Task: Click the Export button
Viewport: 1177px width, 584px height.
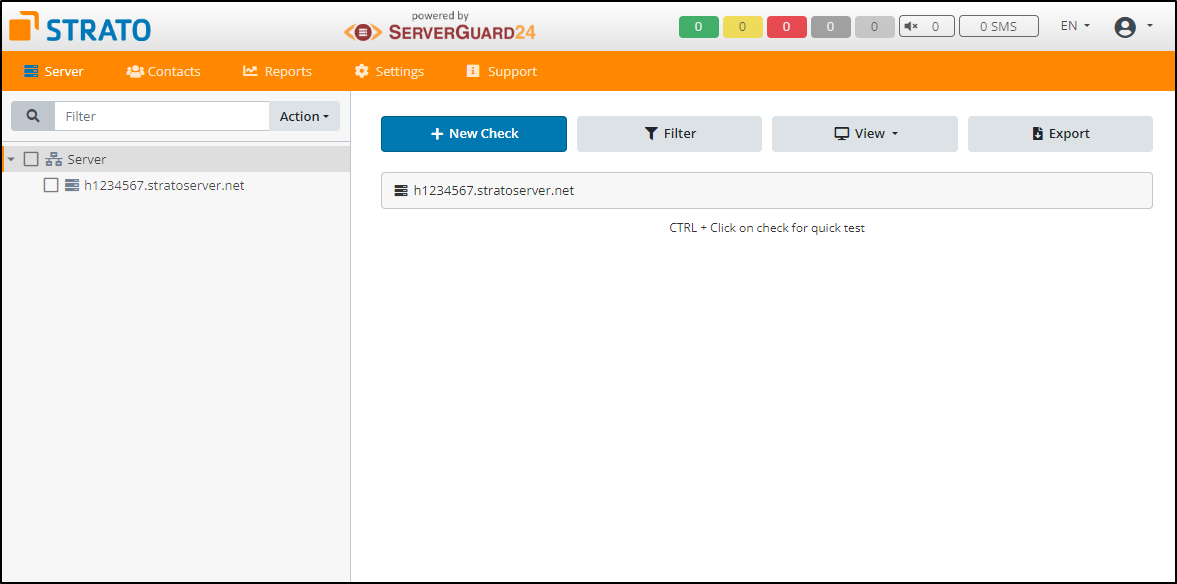Action: (1060, 133)
